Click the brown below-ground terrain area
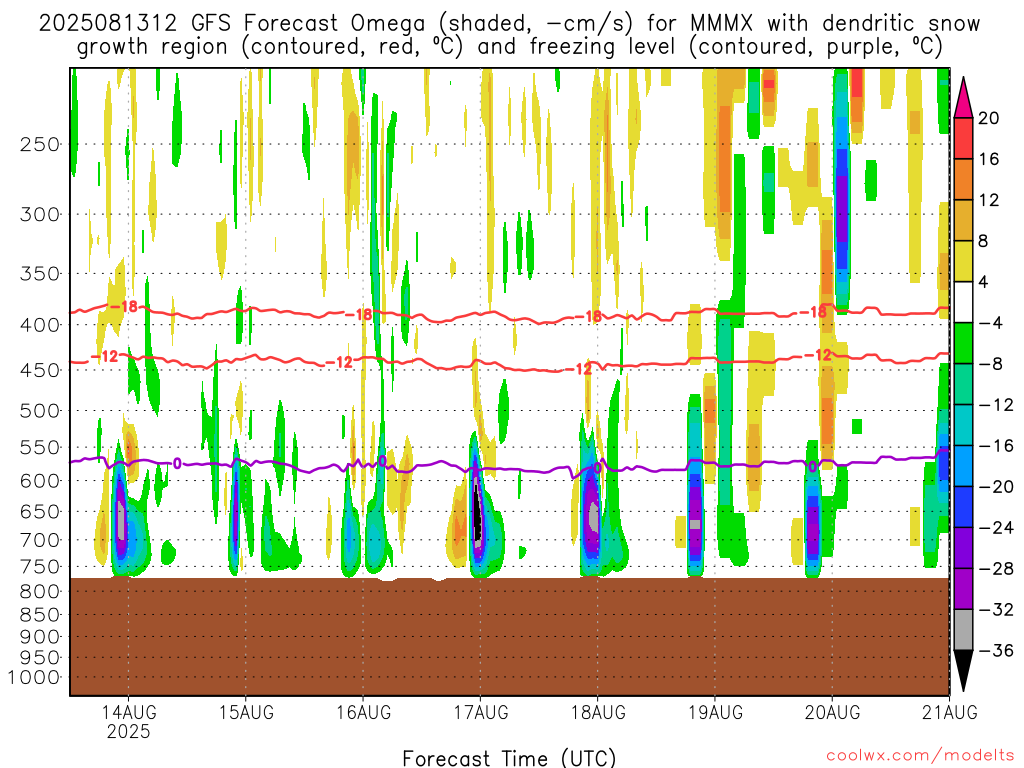The image size is (1024, 768). 509,636
